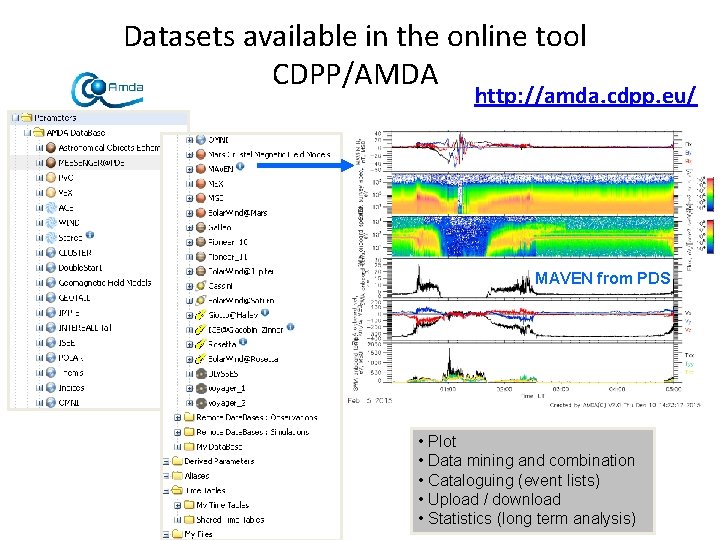
Task: Expand the voyager_1 node
Action: click(189, 388)
